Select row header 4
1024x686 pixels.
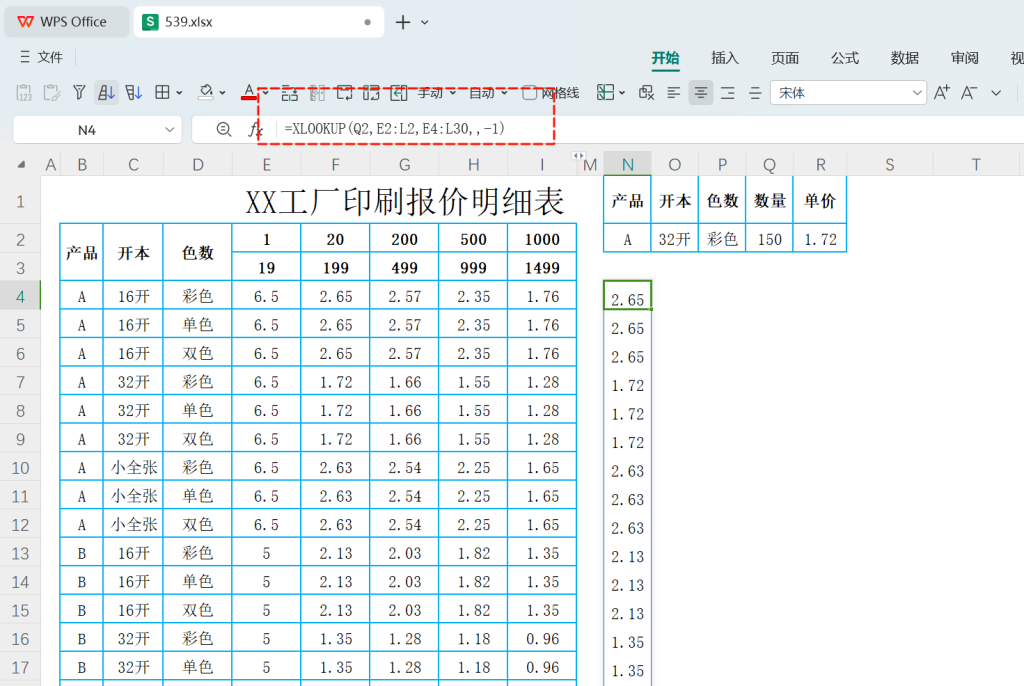(20, 297)
